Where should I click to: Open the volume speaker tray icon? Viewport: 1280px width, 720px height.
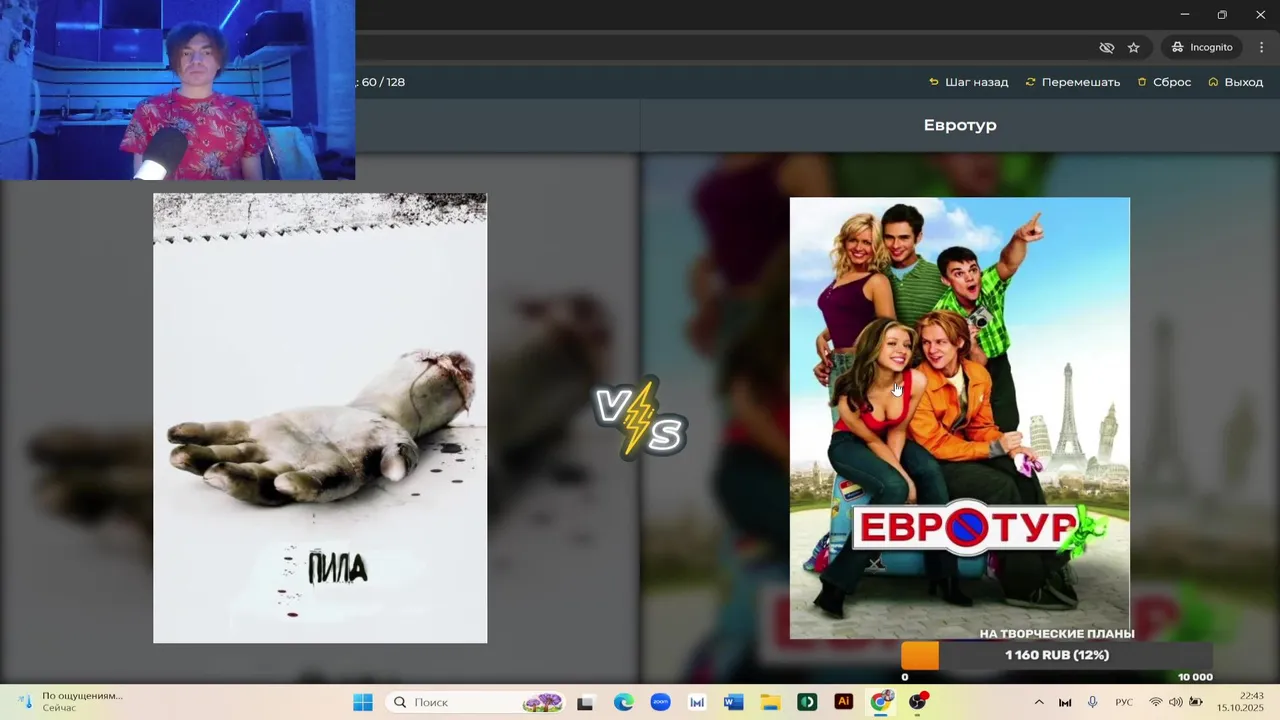click(1175, 702)
